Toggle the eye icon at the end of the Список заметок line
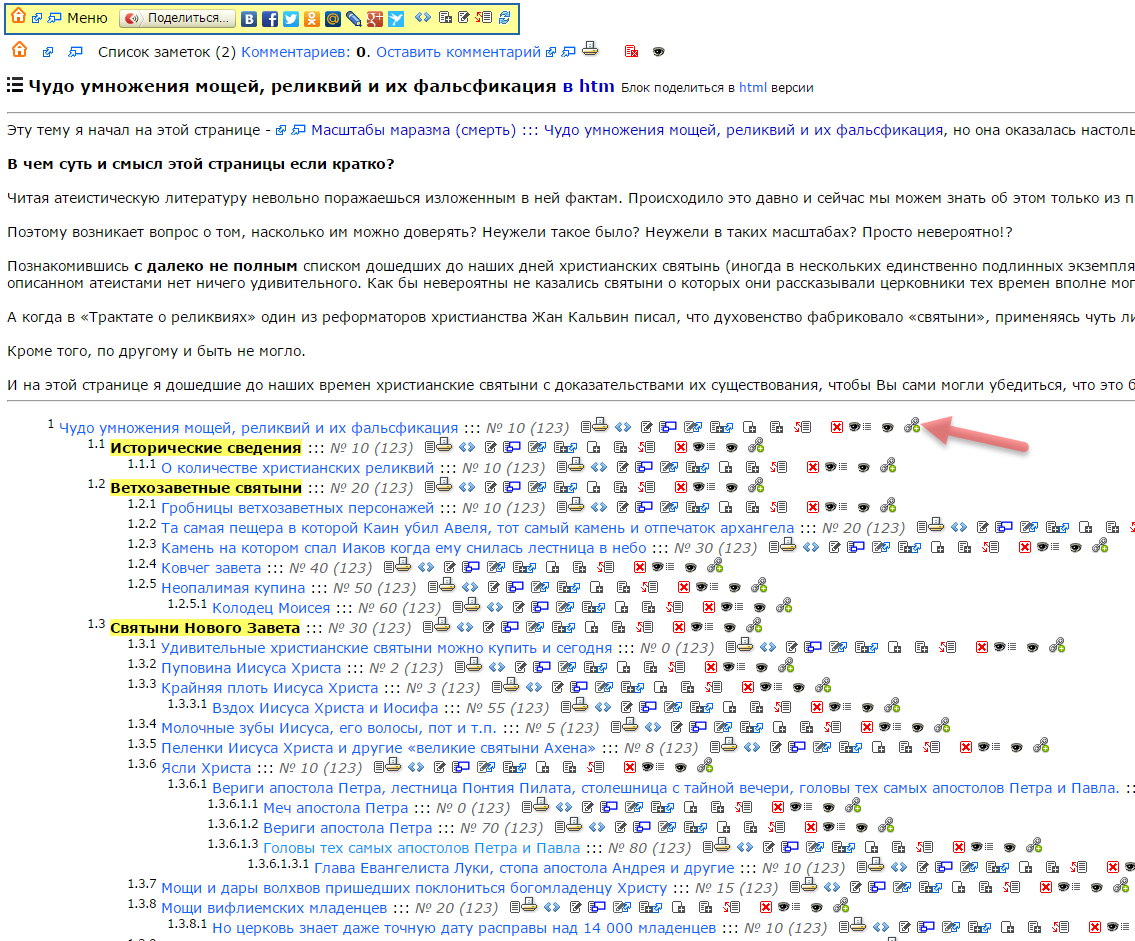Viewport: 1135px width, 941px height. click(x=658, y=51)
